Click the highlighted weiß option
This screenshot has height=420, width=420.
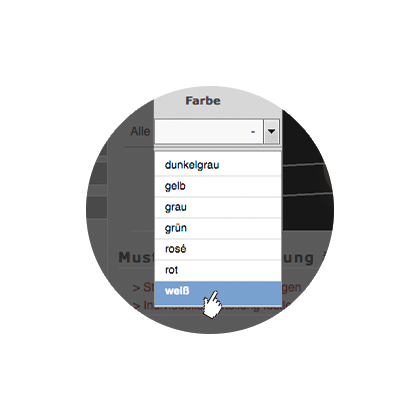(217, 292)
